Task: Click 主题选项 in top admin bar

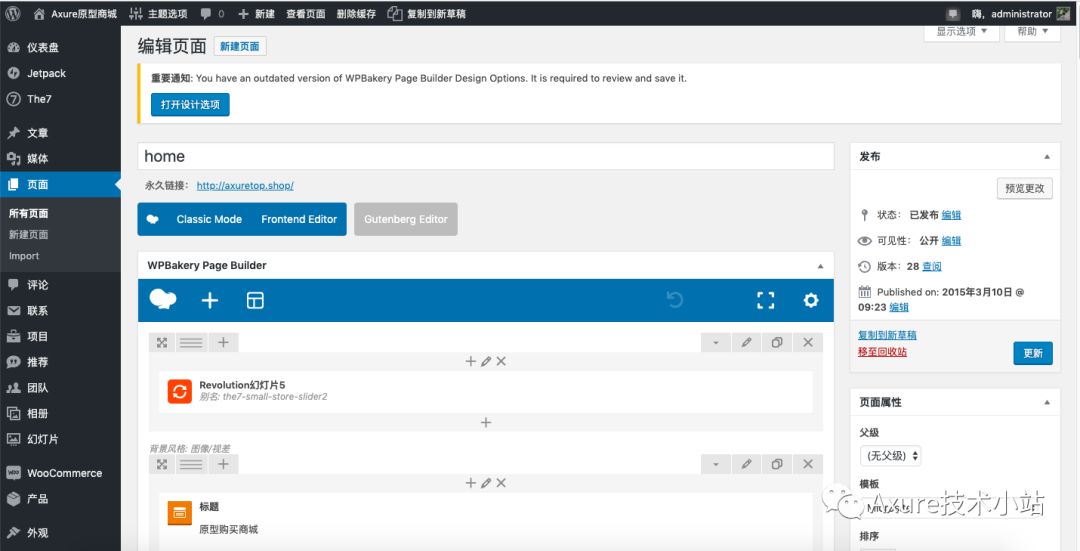Action: [x=158, y=13]
